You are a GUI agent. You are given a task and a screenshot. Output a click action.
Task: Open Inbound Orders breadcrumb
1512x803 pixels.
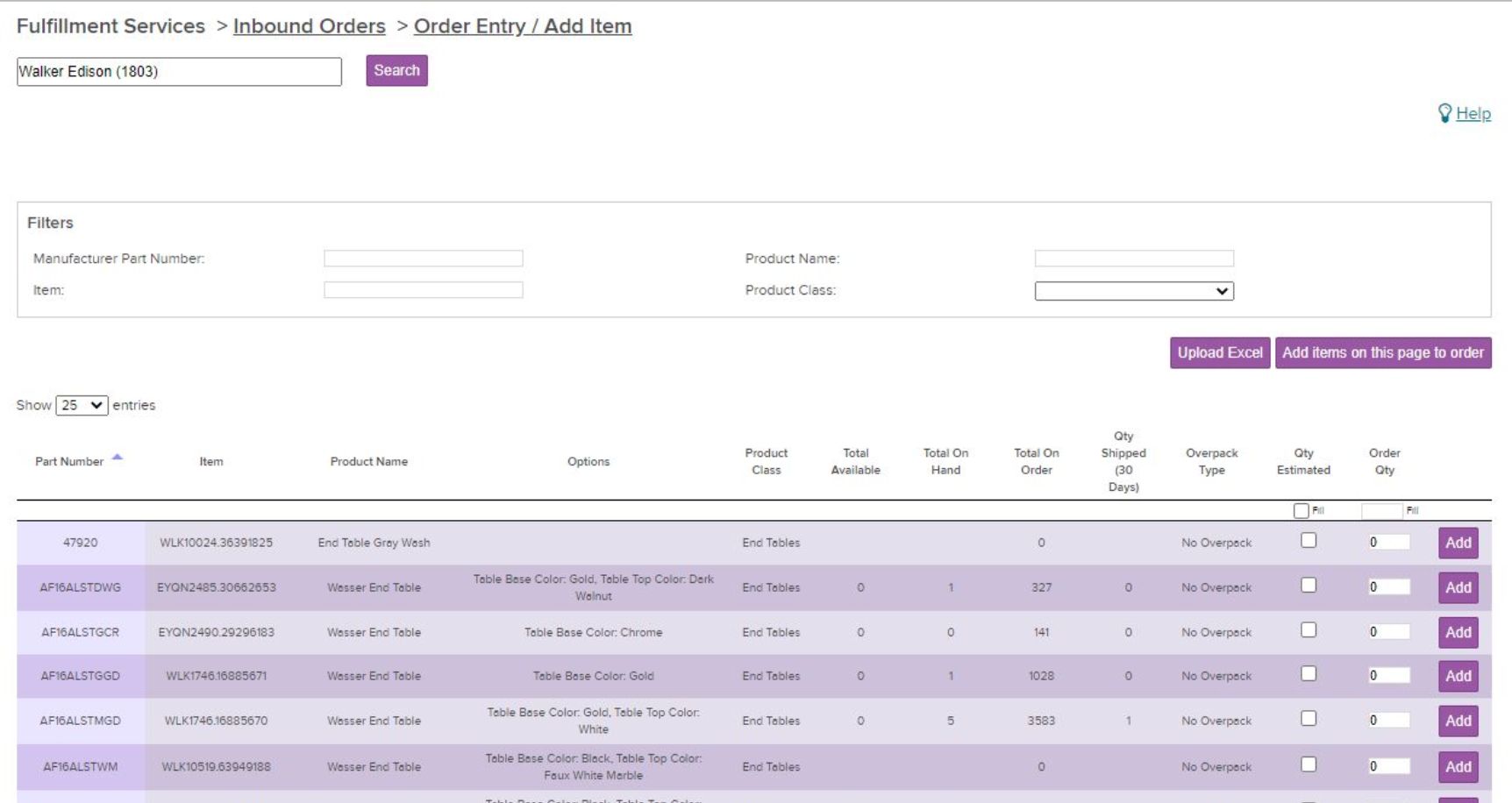pyautogui.click(x=309, y=26)
